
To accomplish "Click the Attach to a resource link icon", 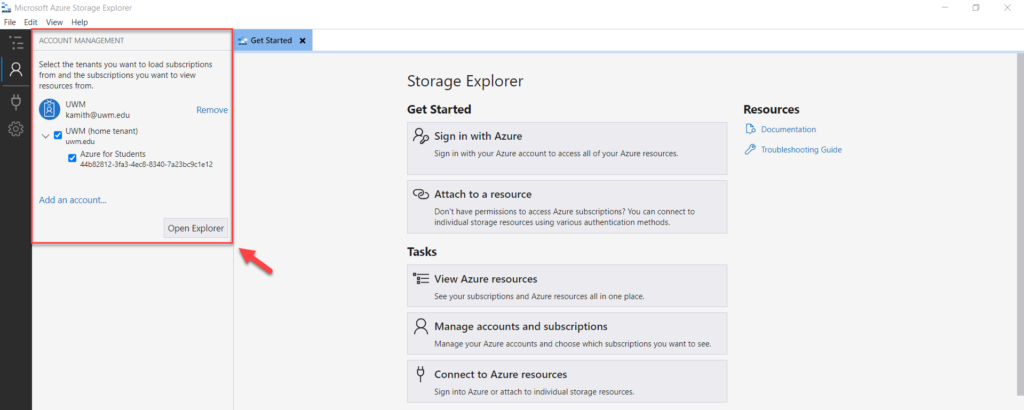I will click(x=421, y=194).
